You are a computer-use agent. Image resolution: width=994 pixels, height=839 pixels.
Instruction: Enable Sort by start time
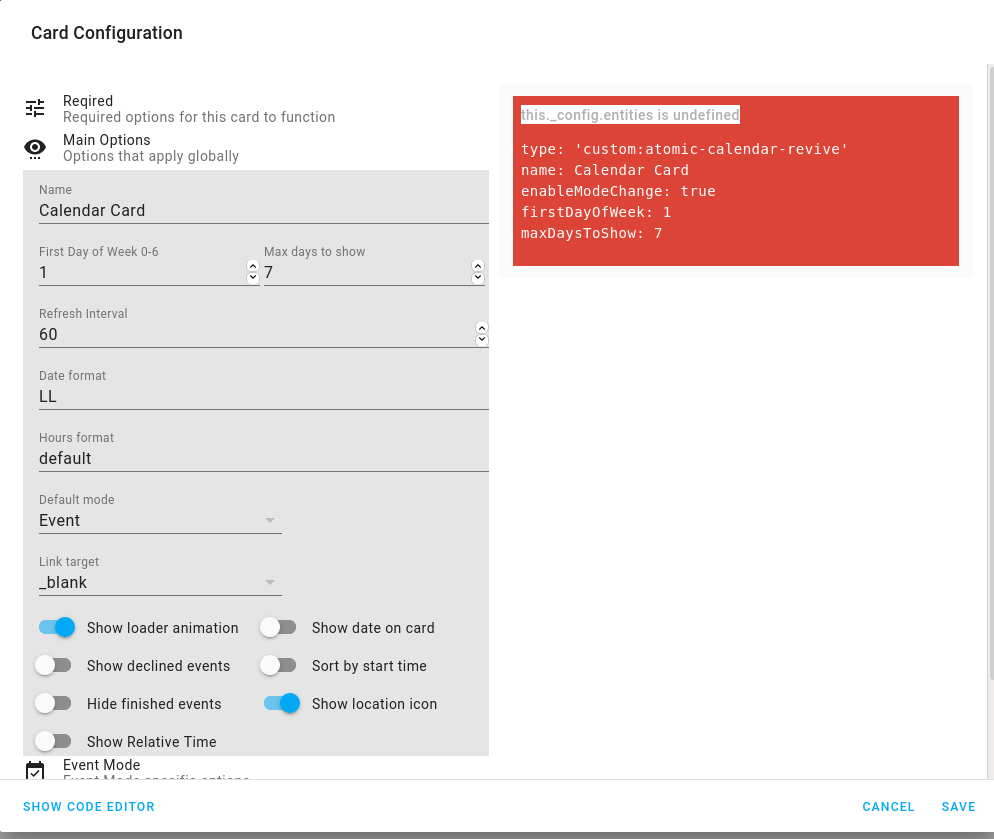pyautogui.click(x=278, y=665)
